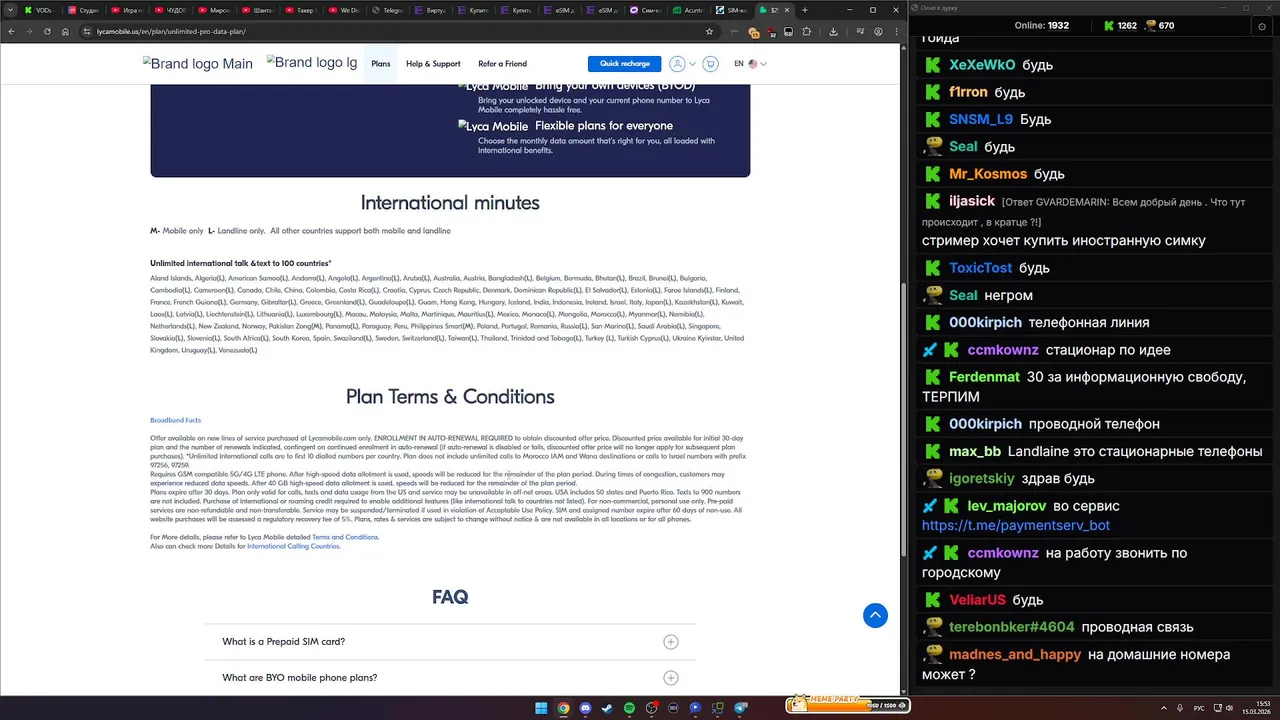Click the browser home icon

[x=64, y=31]
